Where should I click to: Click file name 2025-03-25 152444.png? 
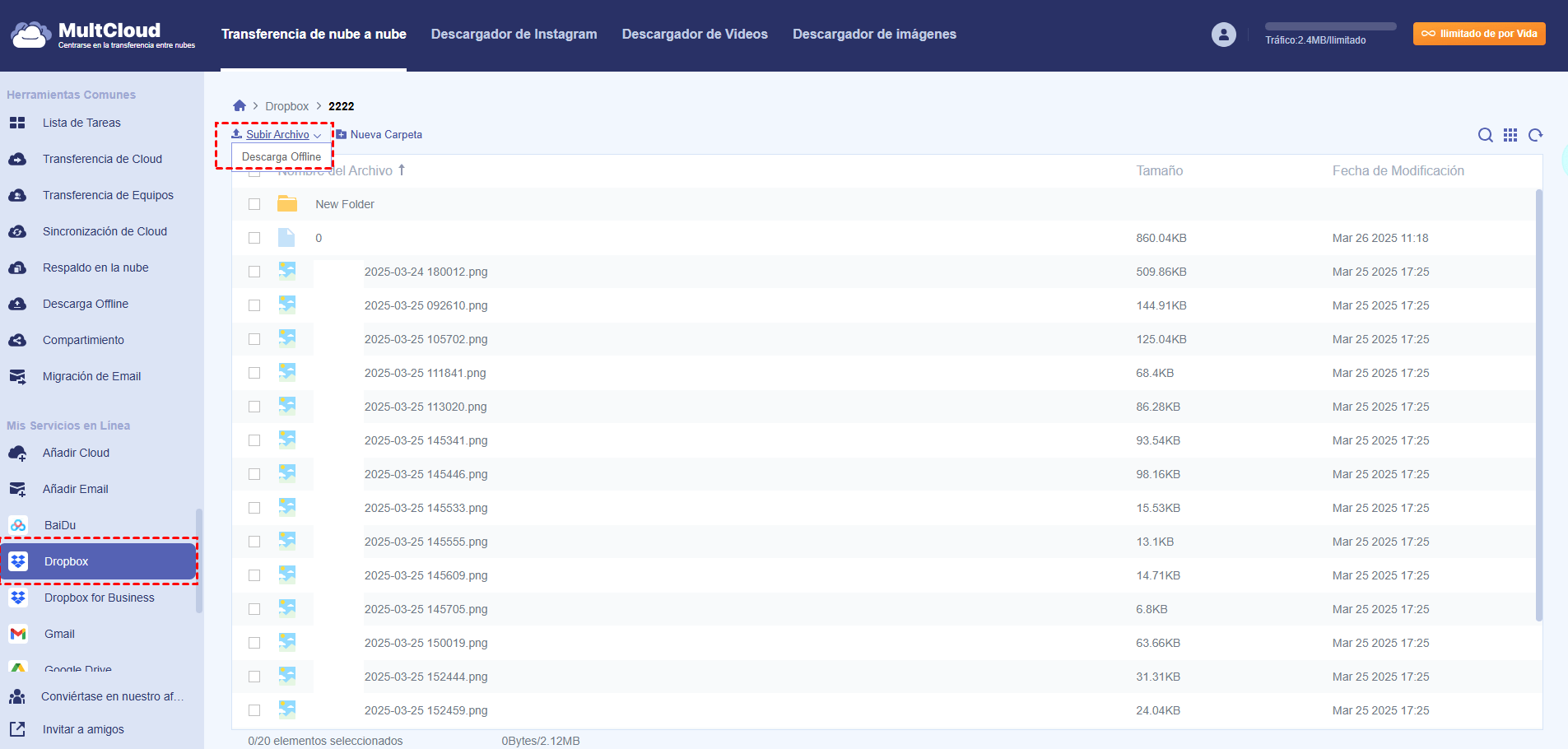pyautogui.click(x=426, y=677)
